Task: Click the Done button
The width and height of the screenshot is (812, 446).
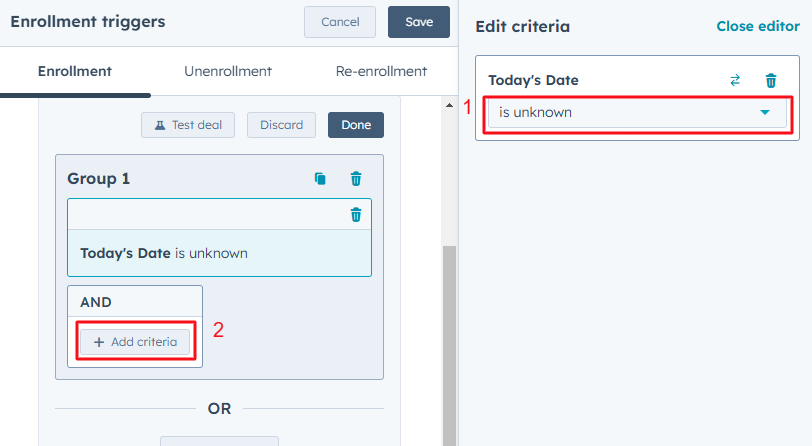Action: click(356, 125)
